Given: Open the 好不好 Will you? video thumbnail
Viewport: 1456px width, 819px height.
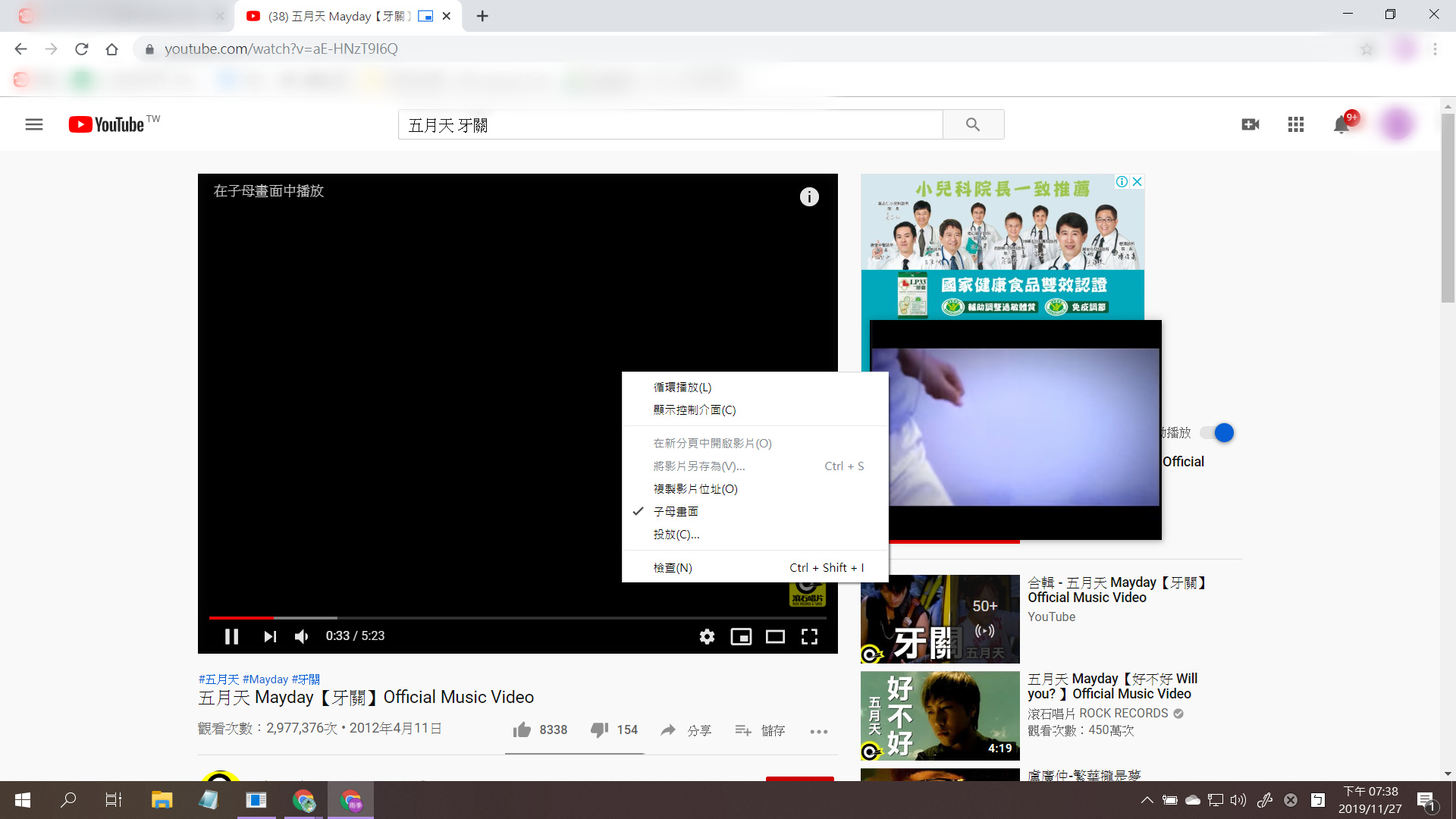Looking at the screenshot, I should 940,715.
